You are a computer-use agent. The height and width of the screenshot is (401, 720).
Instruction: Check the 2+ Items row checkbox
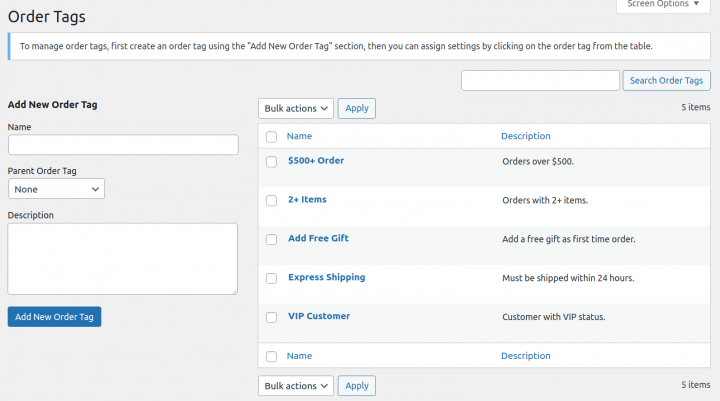click(x=271, y=201)
